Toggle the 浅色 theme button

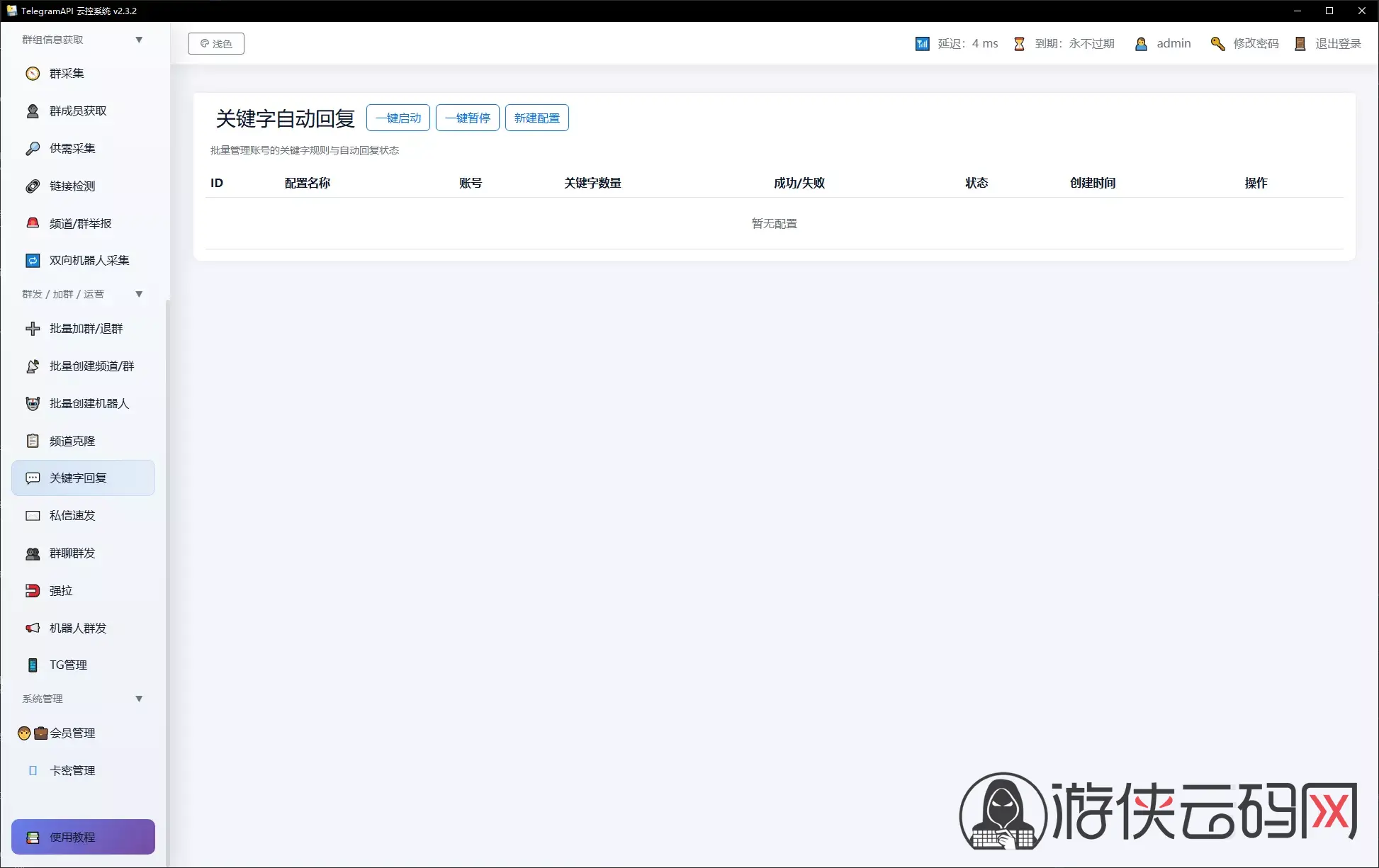pyautogui.click(x=216, y=44)
